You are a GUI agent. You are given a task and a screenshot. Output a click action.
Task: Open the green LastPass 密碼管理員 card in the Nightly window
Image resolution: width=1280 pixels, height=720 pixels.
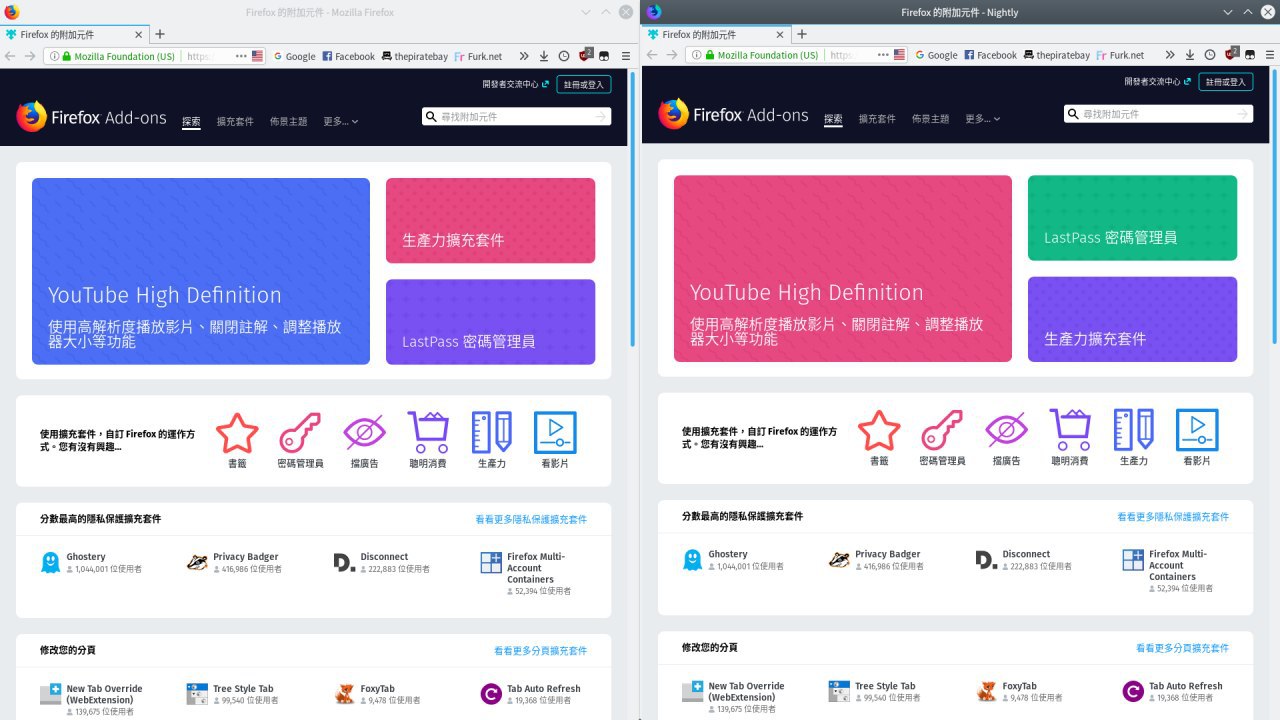(1132, 218)
